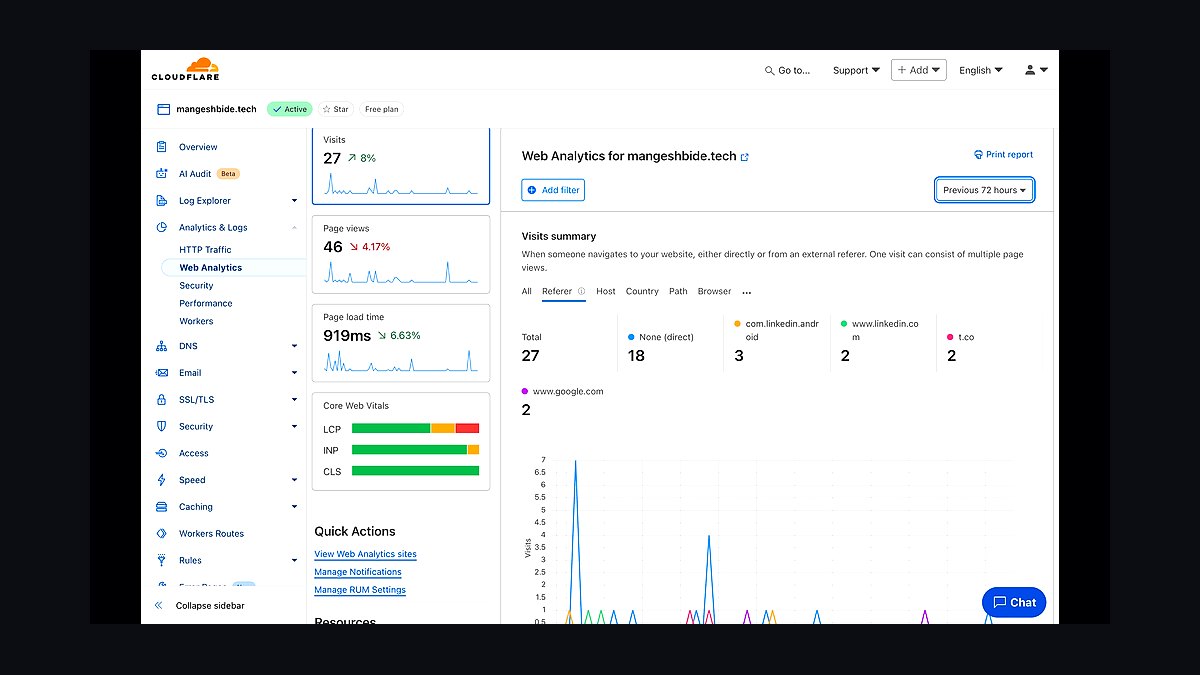Collapse the Analytics & Logs section
Screen dimensions: 1200x675
294,228
